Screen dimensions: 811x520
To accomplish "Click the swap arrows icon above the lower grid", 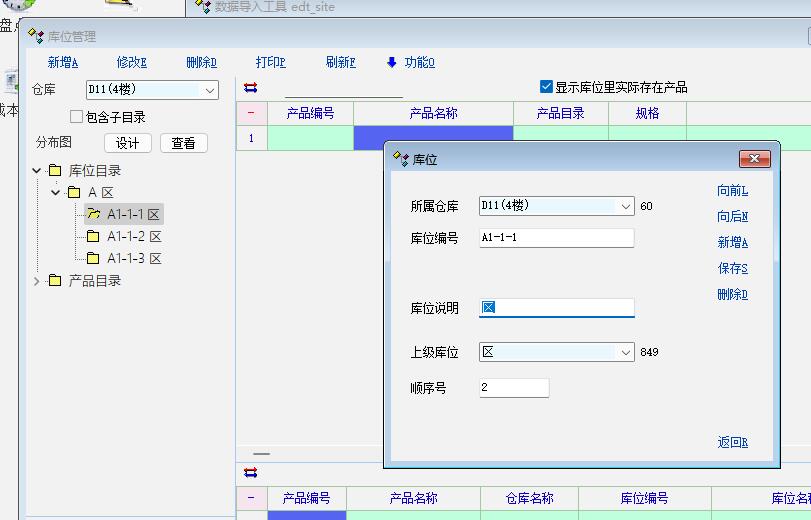I will pos(250,472).
